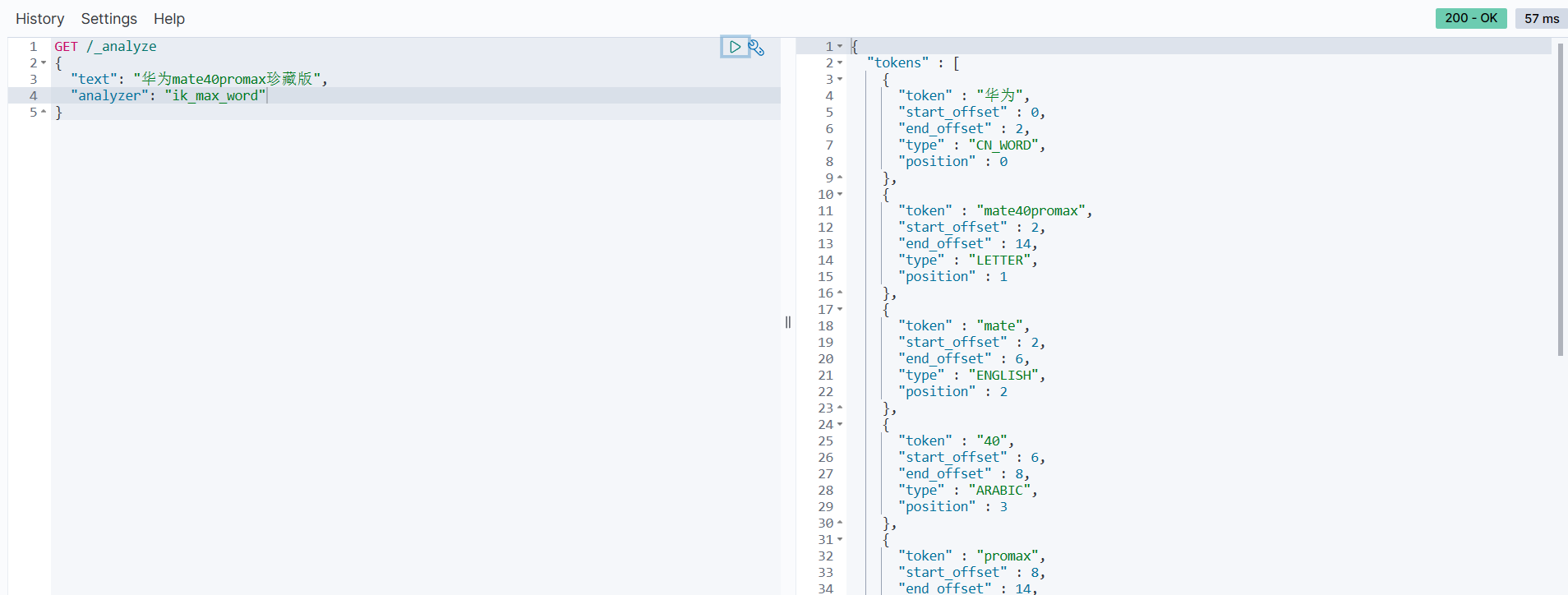Click the "ik_max_word" analyzer value

point(215,96)
